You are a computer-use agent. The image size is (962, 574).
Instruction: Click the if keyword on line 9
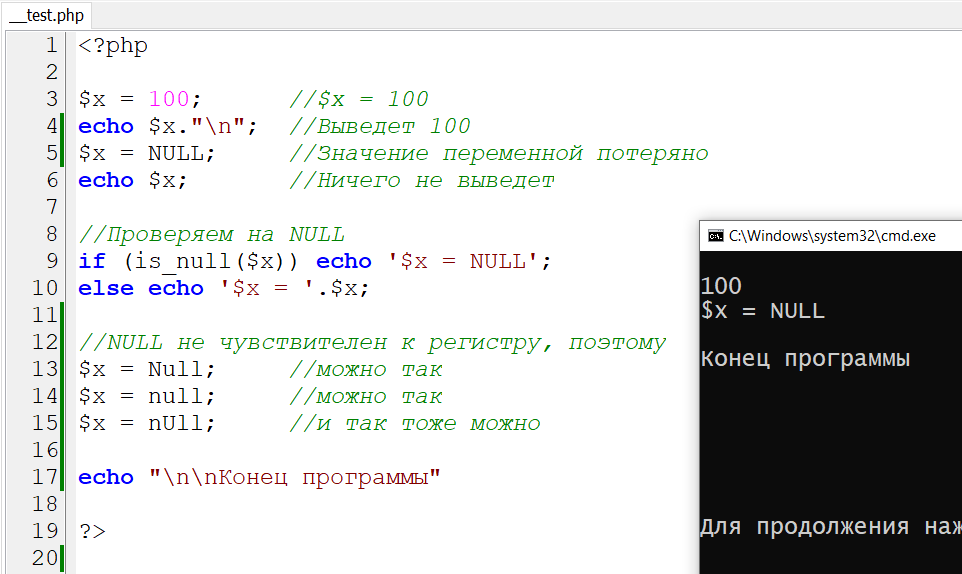(92, 261)
